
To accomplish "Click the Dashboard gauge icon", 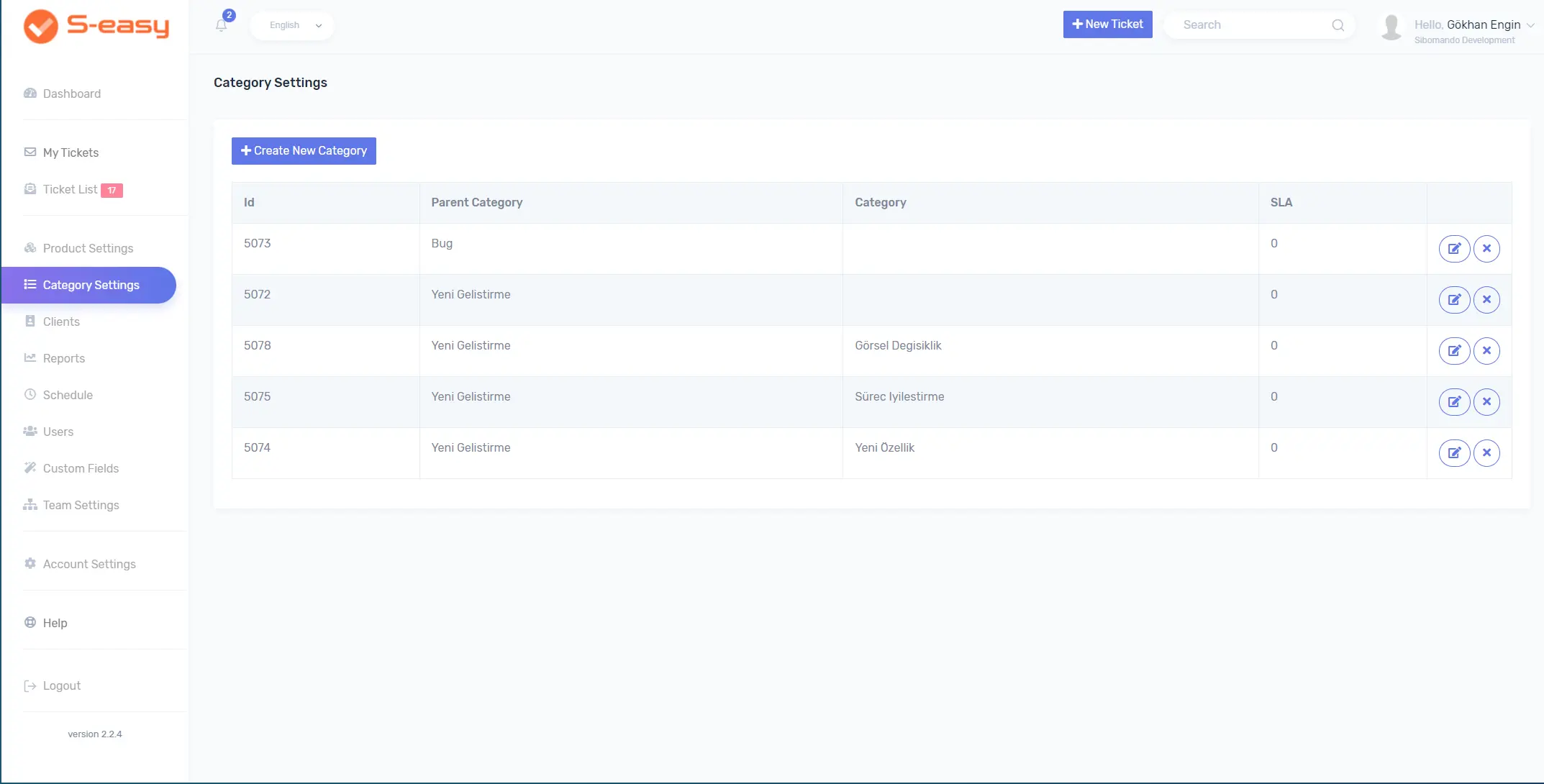I will coord(30,94).
